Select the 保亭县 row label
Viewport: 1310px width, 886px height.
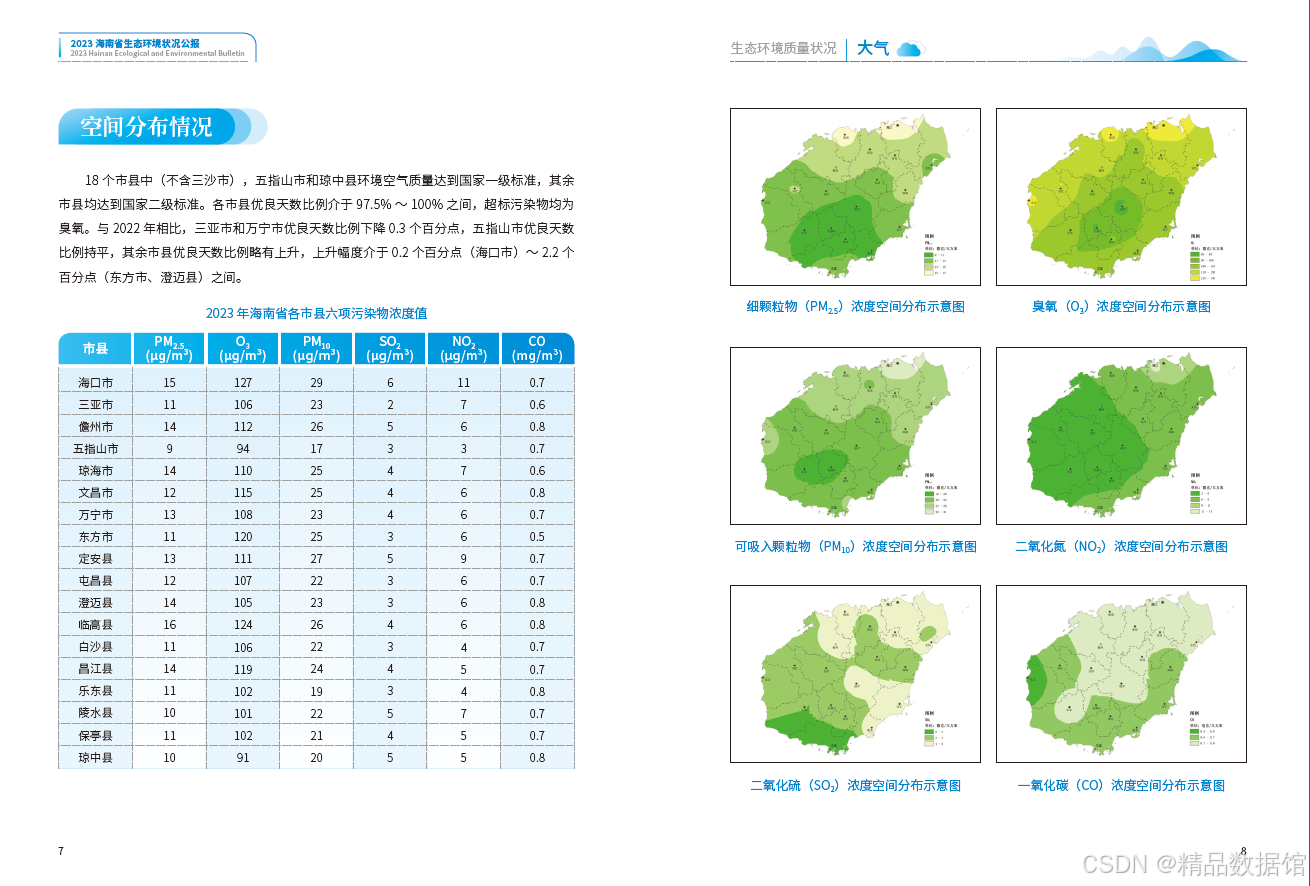[96, 736]
